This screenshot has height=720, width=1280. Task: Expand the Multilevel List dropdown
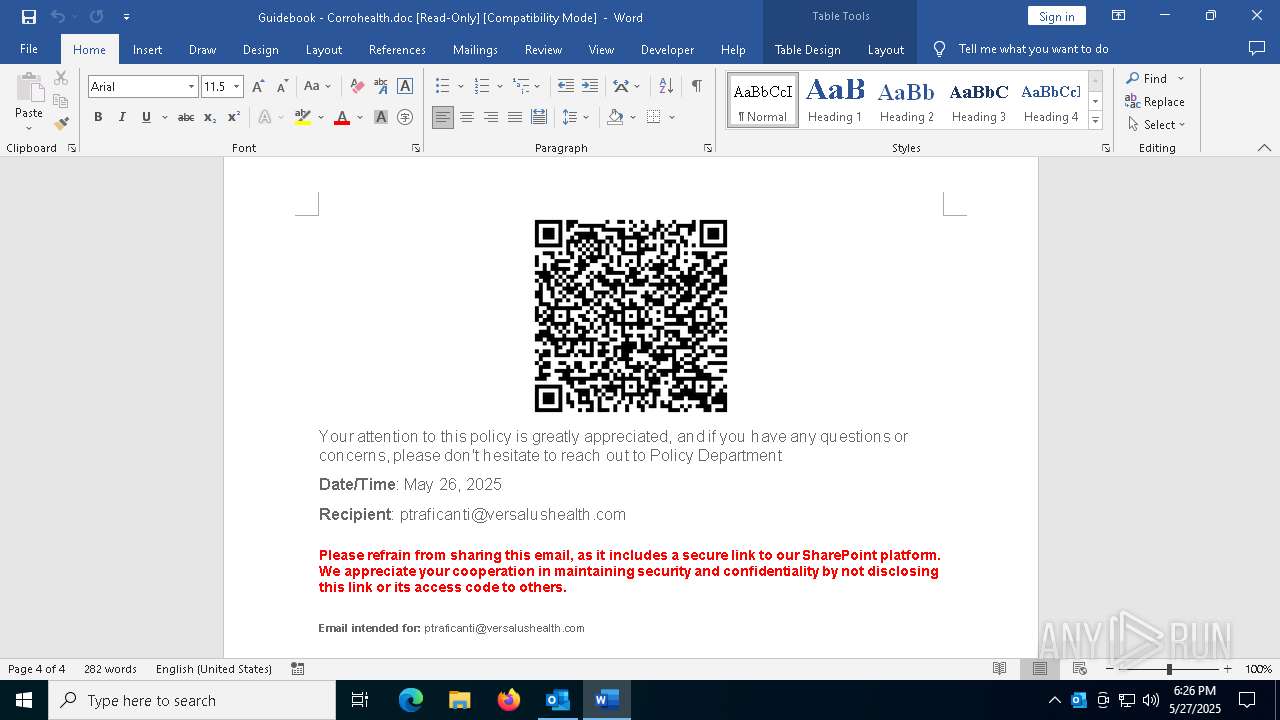(x=537, y=87)
